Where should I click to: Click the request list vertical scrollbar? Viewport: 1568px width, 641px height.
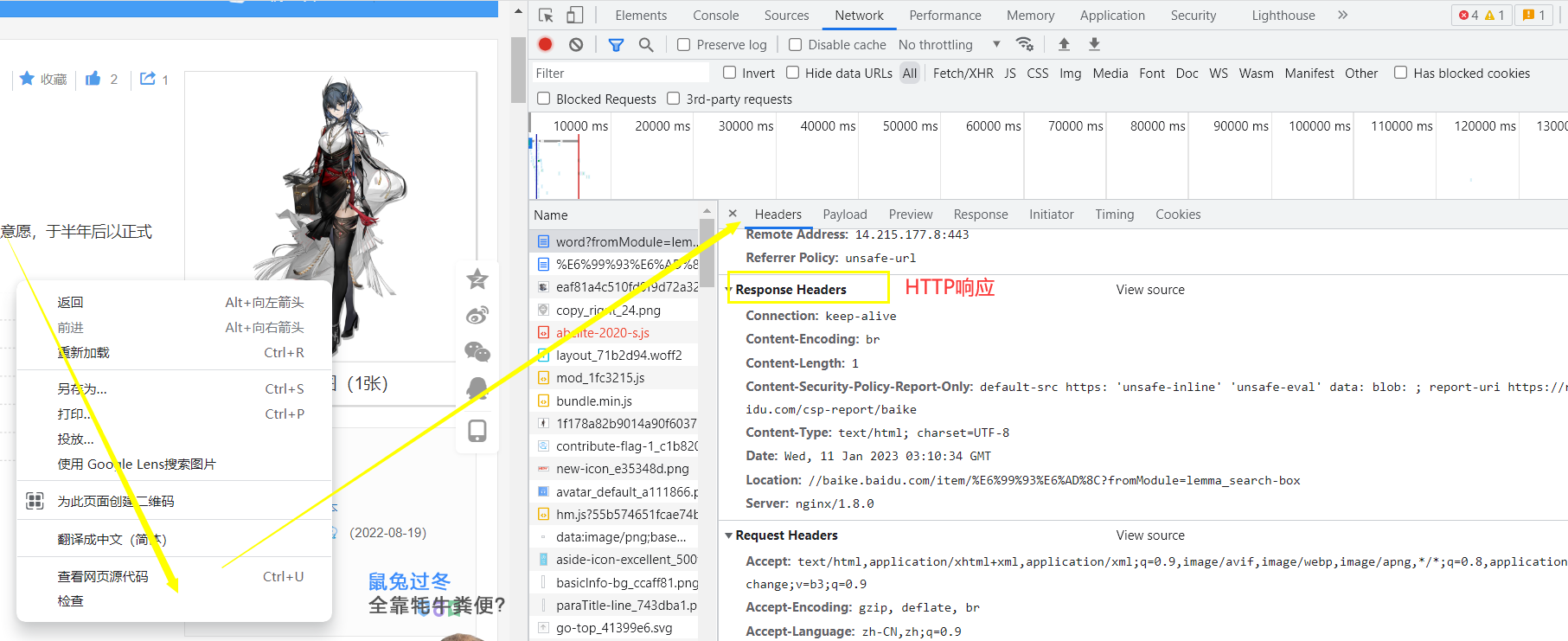(x=707, y=251)
